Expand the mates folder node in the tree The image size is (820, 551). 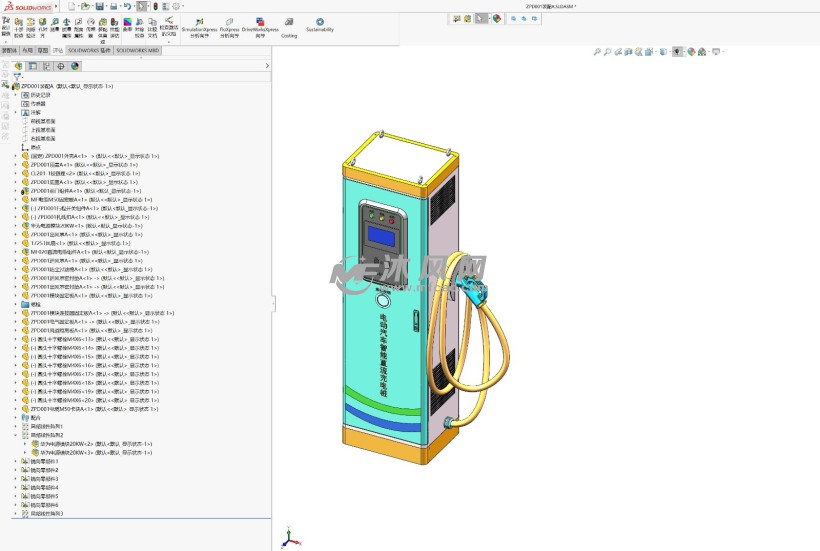point(15,417)
